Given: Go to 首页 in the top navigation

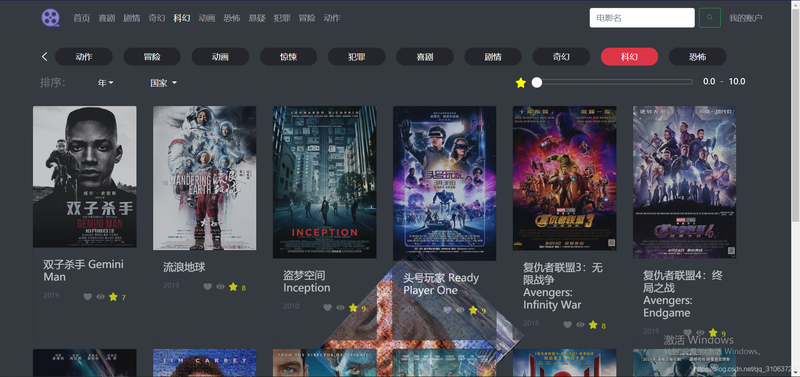Looking at the screenshot, I should coord(82,18).
